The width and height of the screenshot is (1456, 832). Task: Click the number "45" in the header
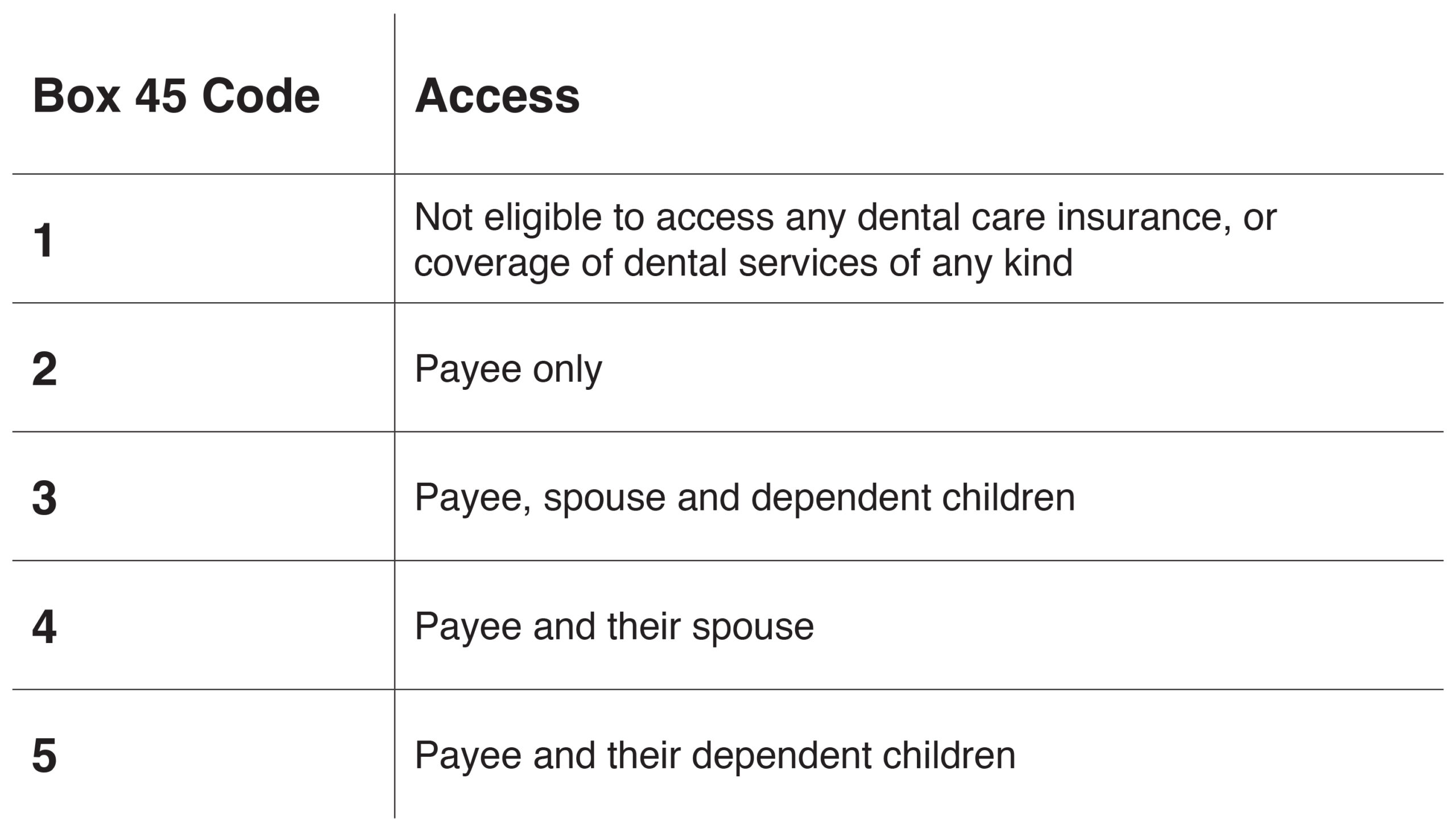(x=160, y=96)
